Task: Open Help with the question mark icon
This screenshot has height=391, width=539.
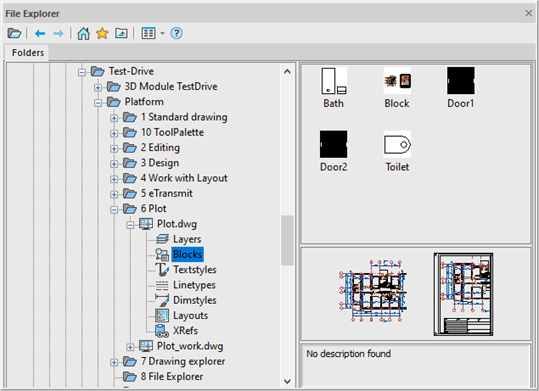Action: coord(176,33)
